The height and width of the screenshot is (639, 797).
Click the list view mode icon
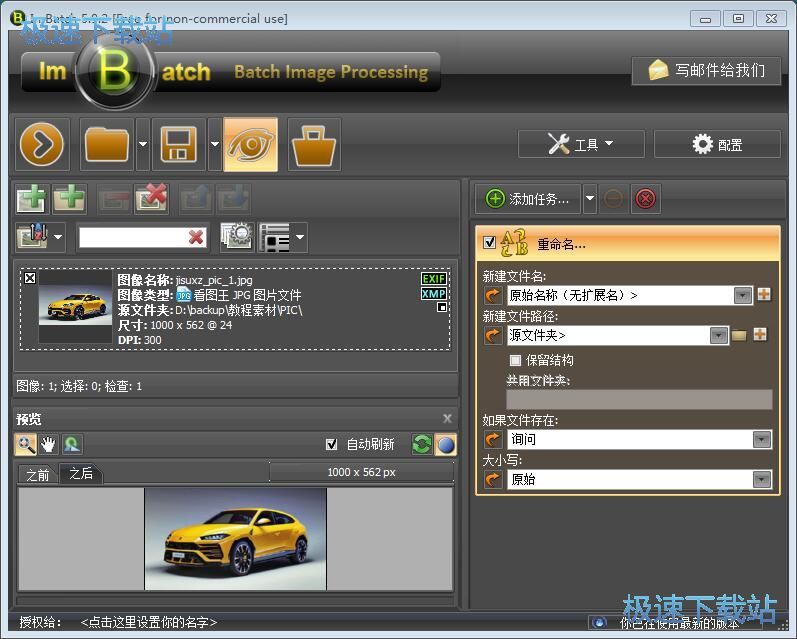point(275,237)
